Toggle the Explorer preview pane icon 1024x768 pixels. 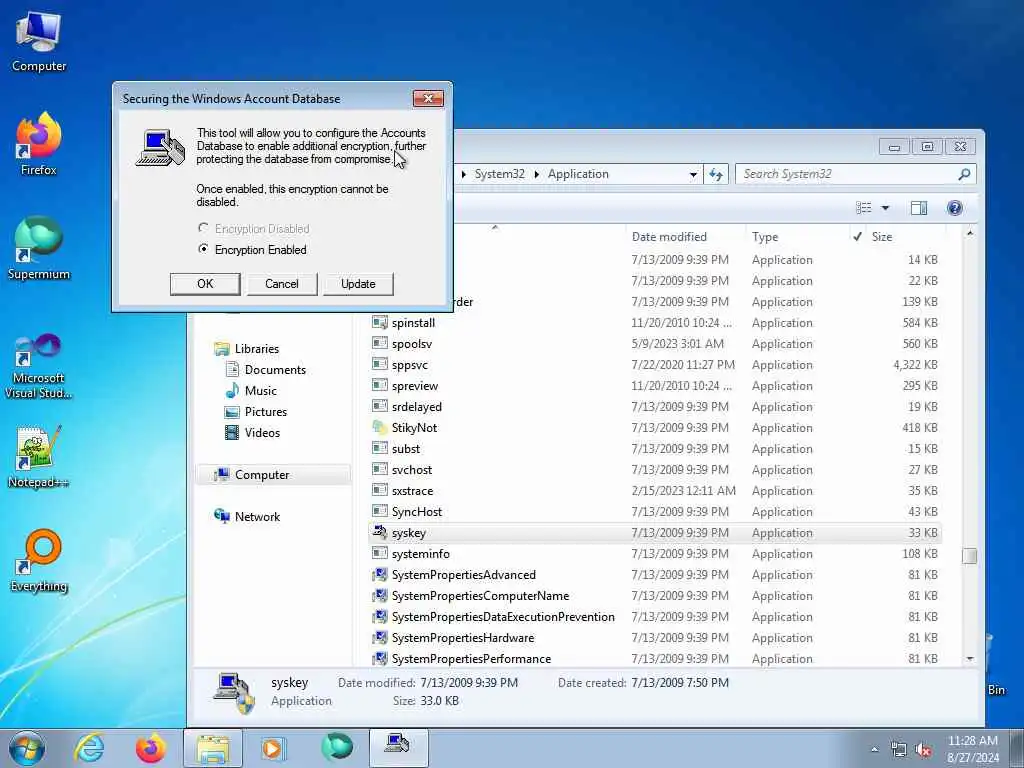point(919,208)
